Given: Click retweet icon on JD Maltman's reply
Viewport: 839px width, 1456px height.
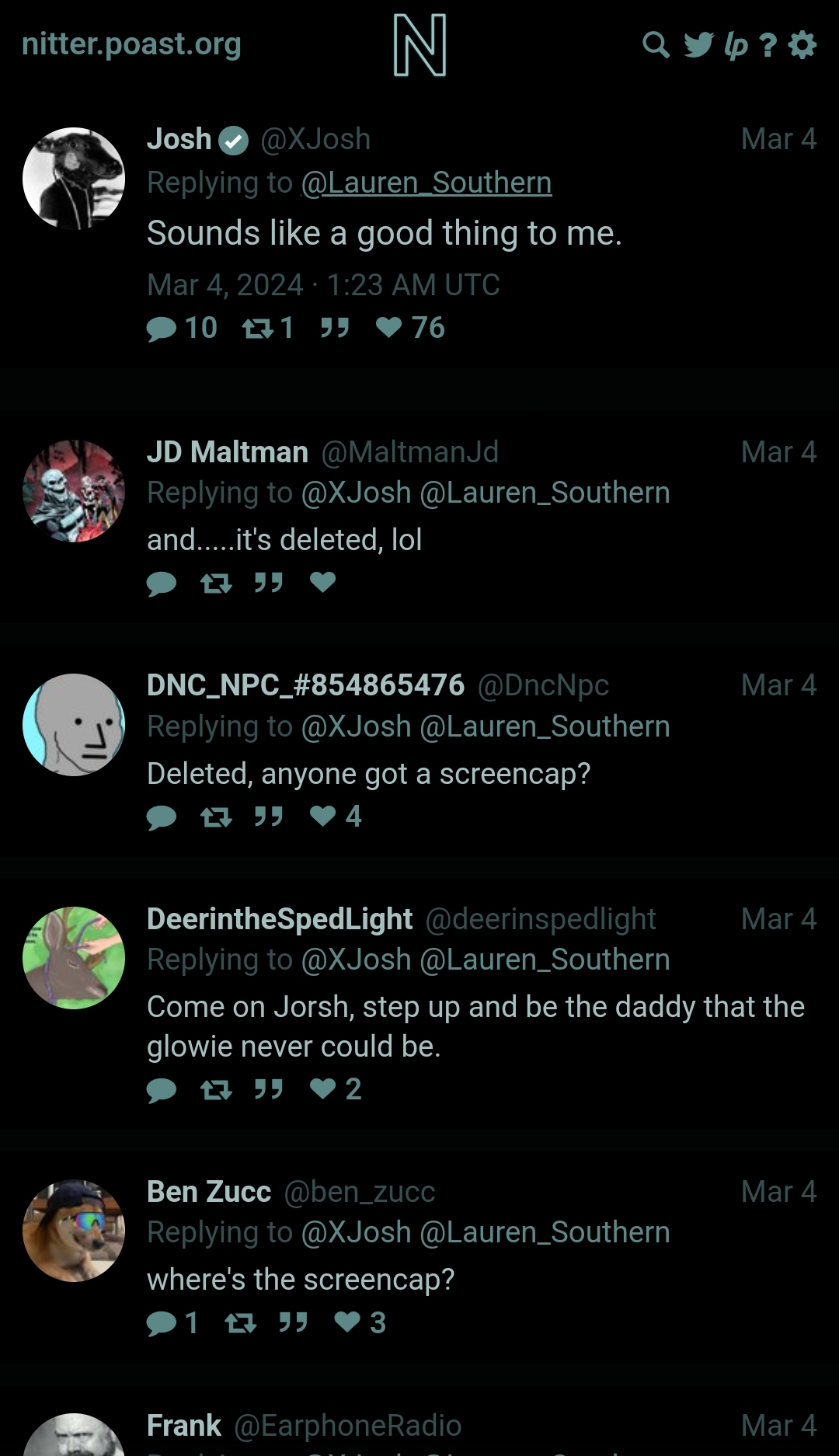Looking at the screenshot, I should (216, 583).
